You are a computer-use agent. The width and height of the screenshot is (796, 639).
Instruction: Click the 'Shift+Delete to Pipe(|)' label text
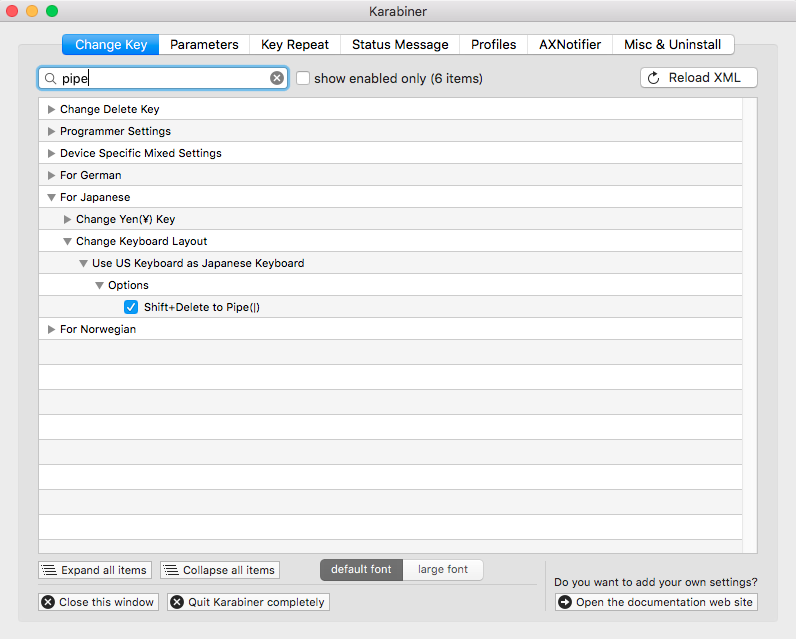(202, 307)
